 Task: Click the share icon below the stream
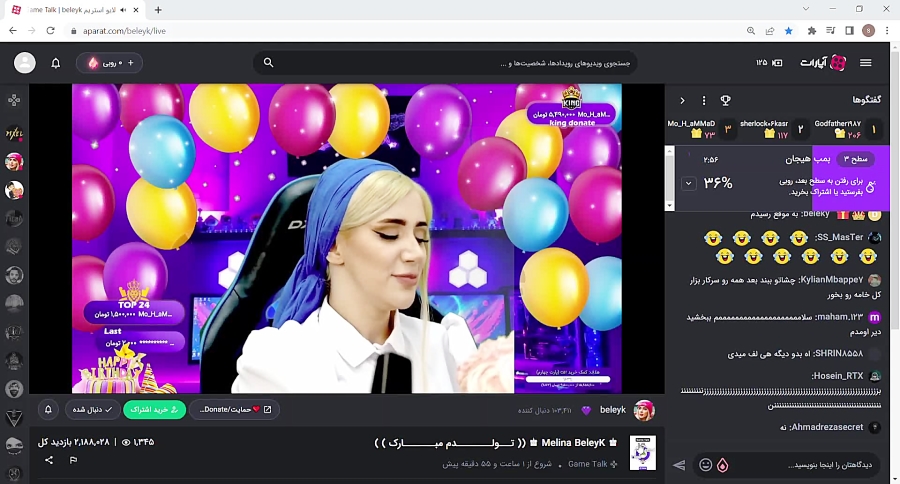pyautogui.click(x=49, y=460)
